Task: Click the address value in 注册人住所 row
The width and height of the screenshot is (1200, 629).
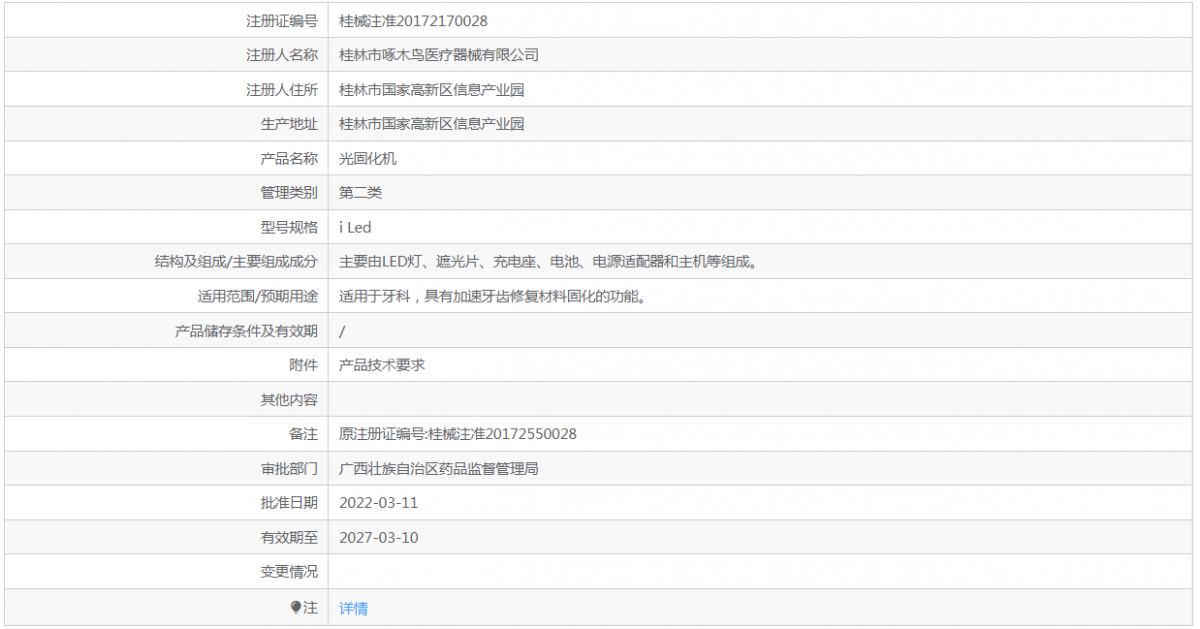Action: (432, 90)
